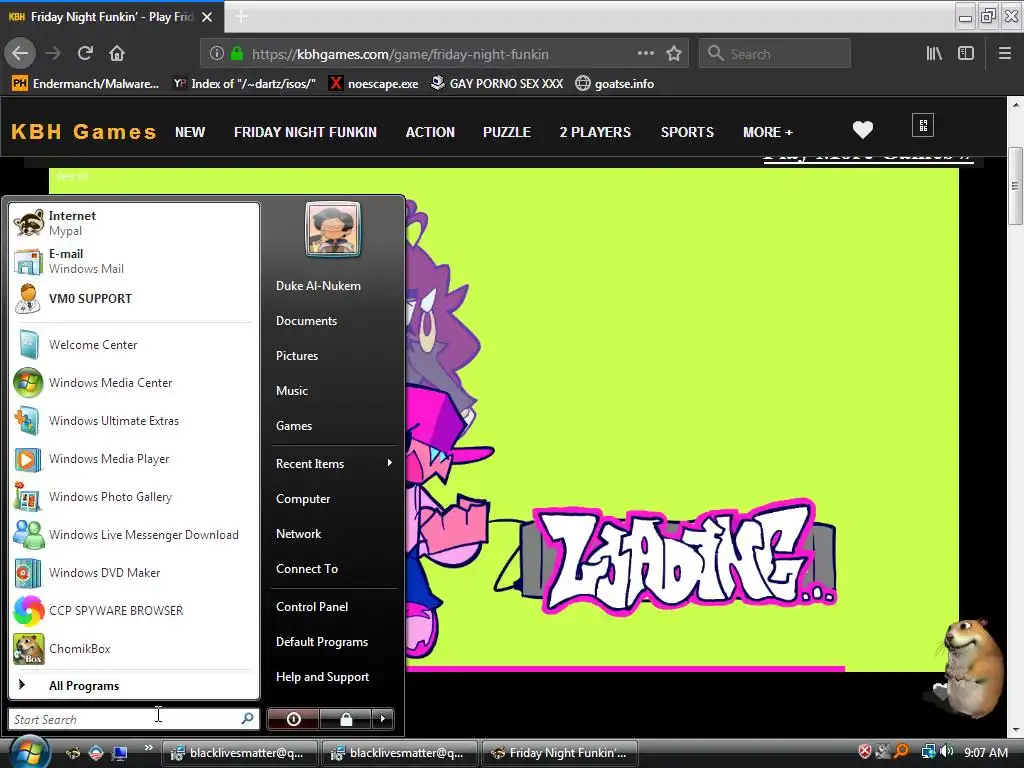The image size is (1024, 768).
Task: Open the FRIDAY NIGHT FUNKIN category
Action: pos(305,132)
